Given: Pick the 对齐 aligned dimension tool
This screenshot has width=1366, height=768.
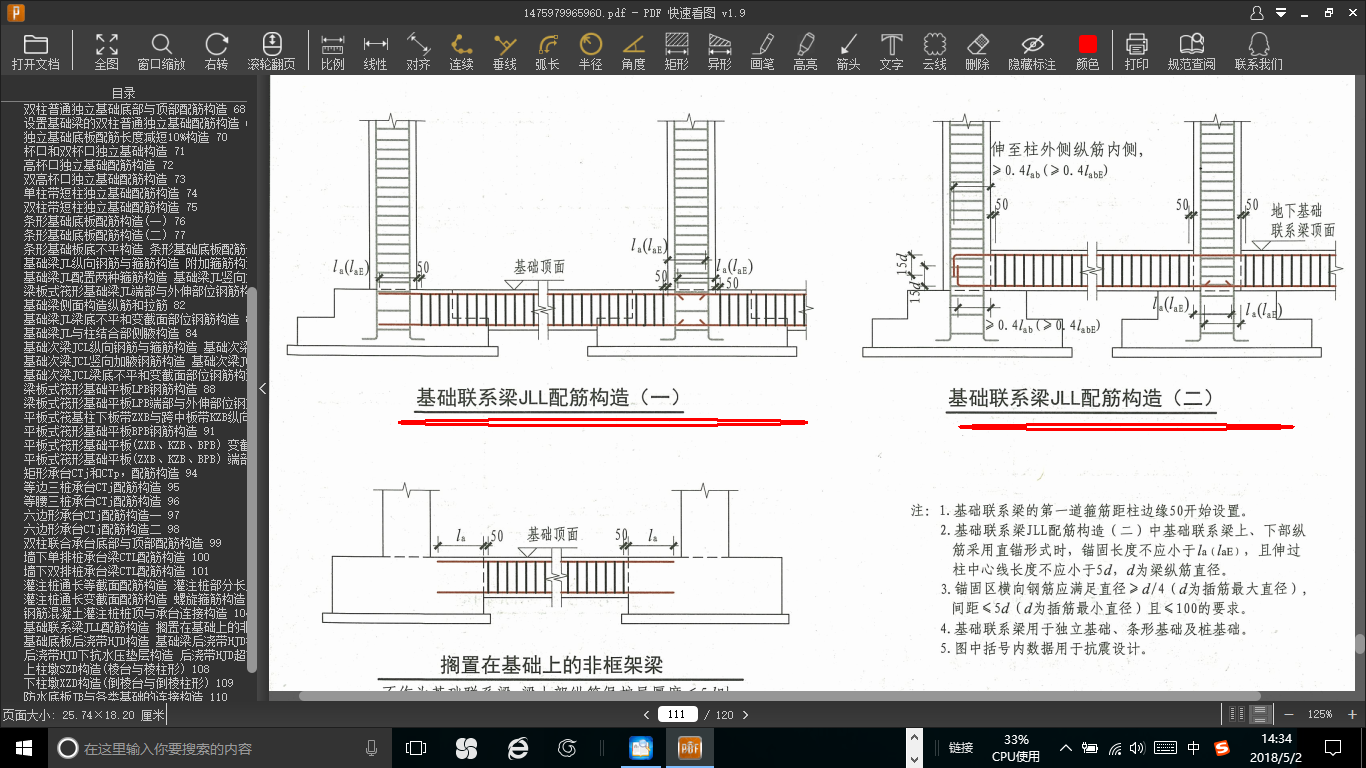Looking at the screenshot, I should point(419,51).
